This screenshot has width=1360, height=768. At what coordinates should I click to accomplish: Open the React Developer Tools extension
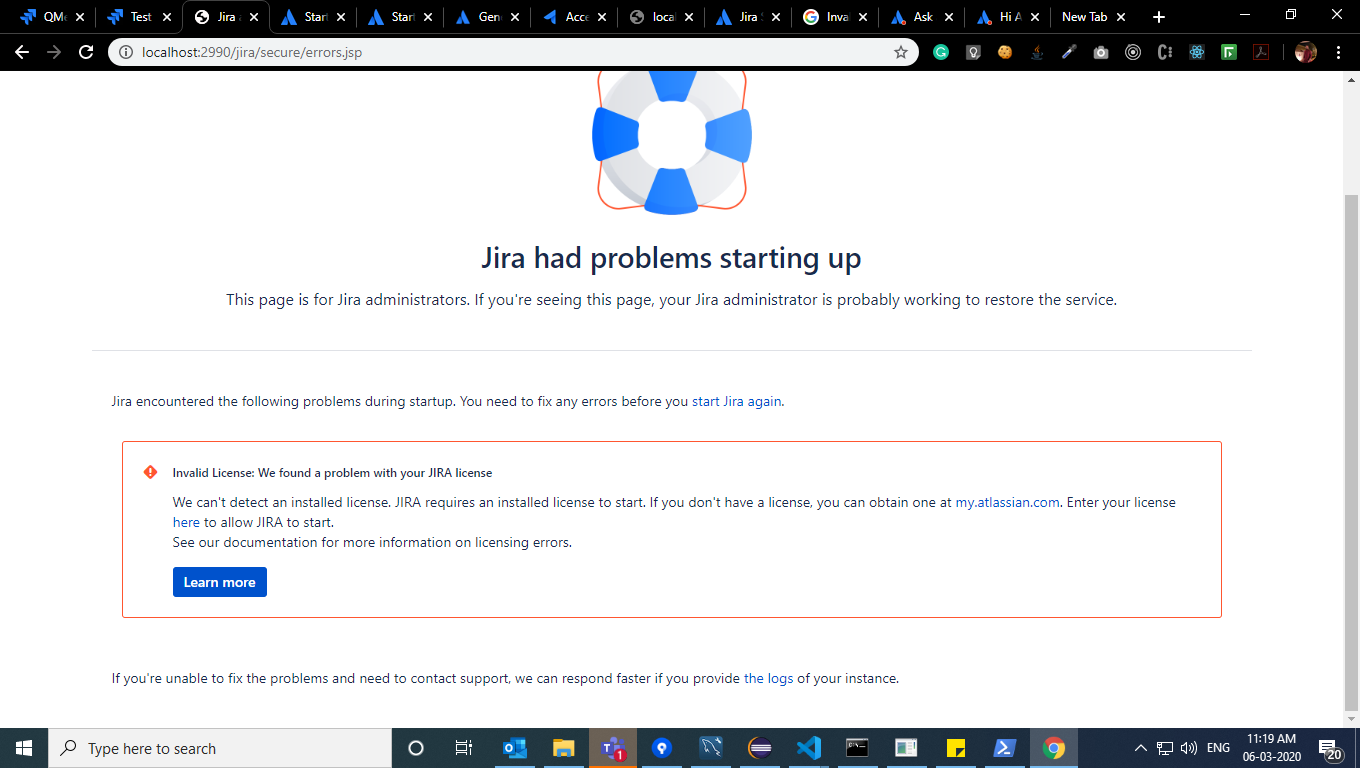(1197, 52)
